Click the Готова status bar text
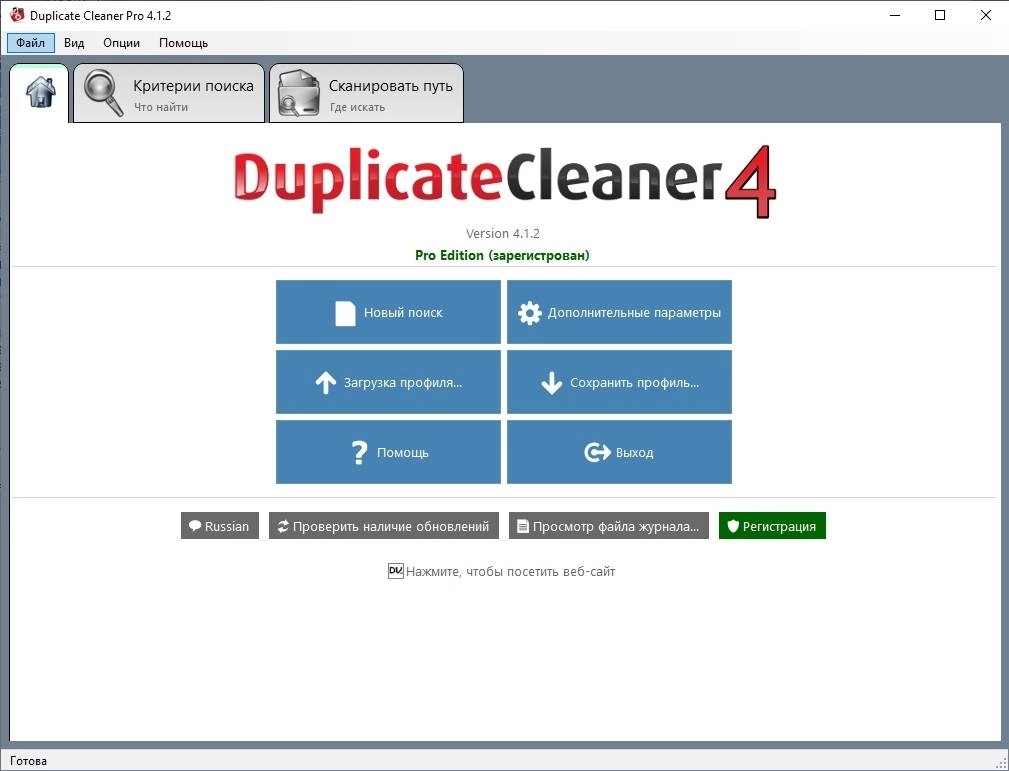This screenshot has height=771, width=1009. pos(28,761)
